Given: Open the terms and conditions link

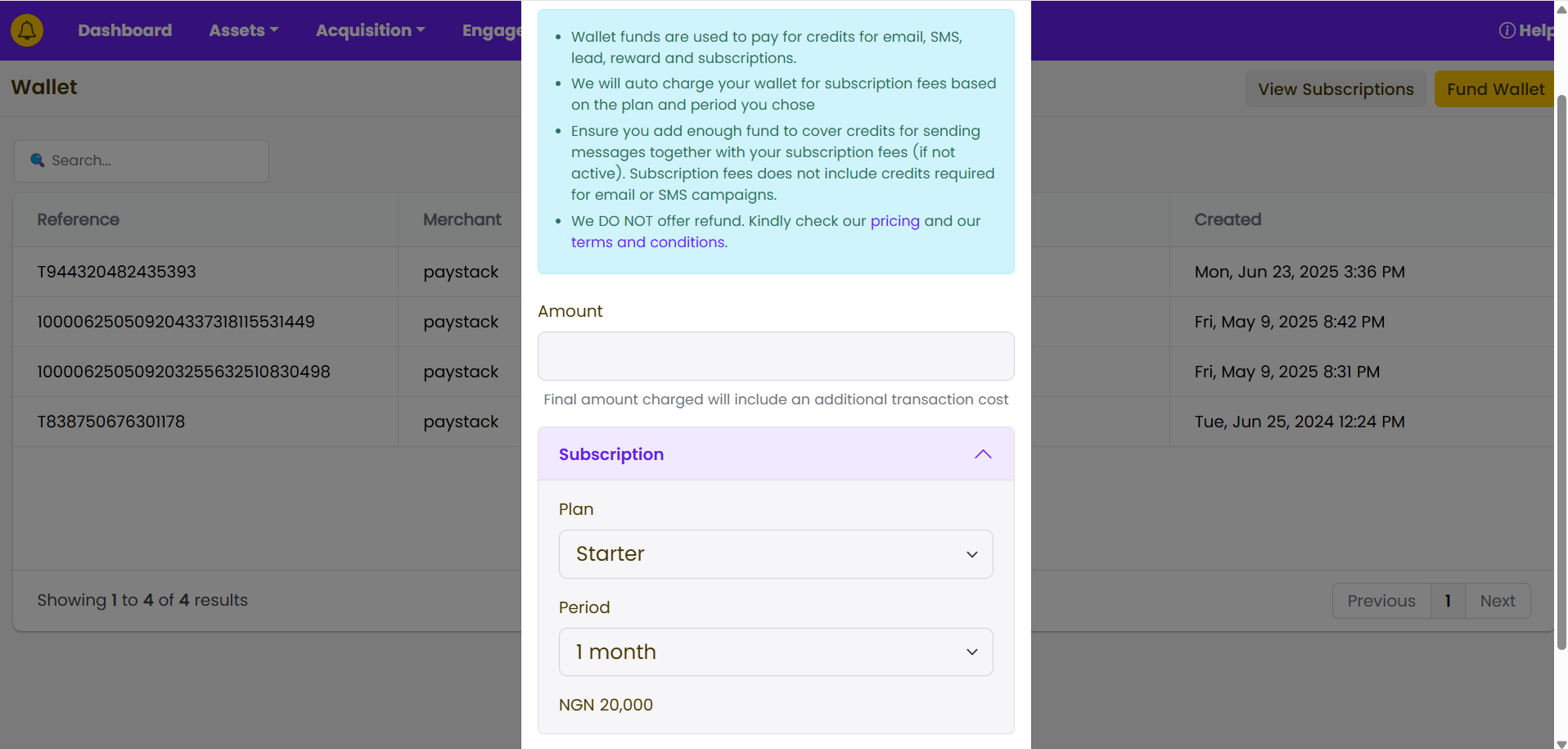Looking at the screenshot, I should (647, 242).
